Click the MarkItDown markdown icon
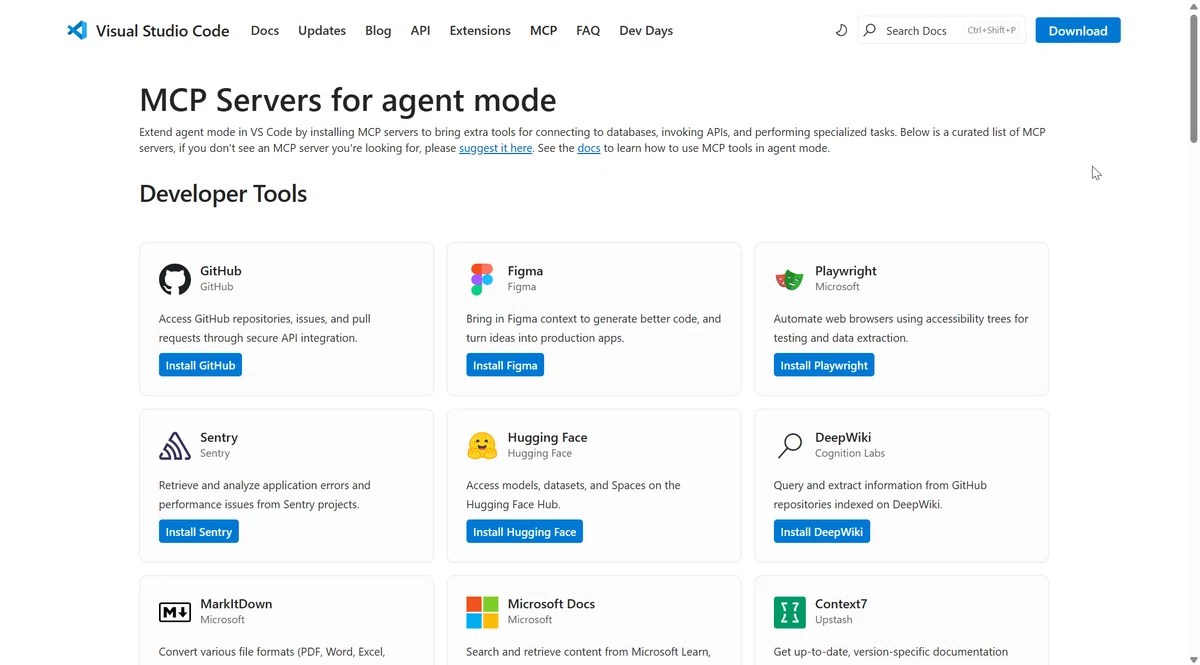 point(175,612)
